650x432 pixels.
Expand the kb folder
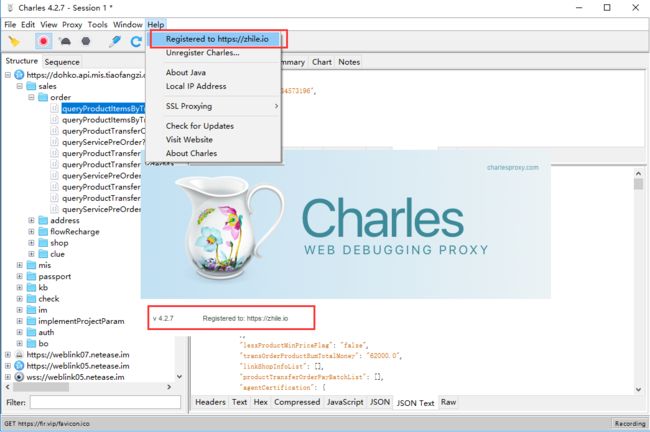click(19, 288)
